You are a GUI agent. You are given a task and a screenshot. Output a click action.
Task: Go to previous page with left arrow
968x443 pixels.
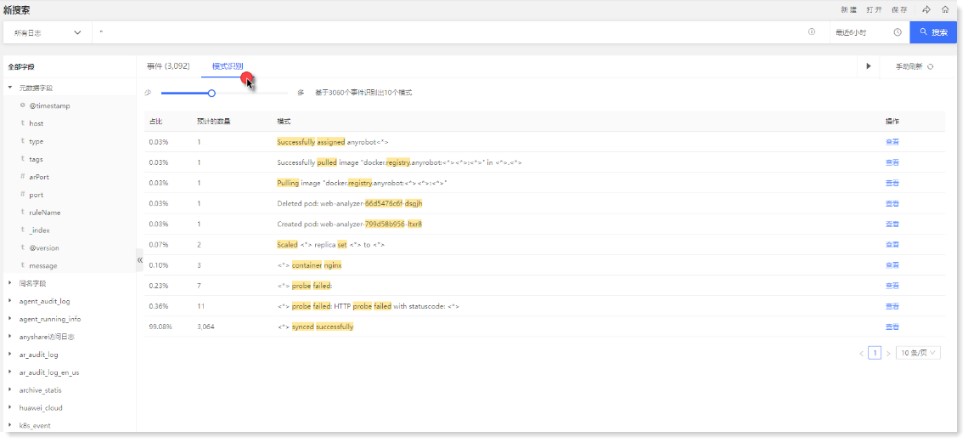coord(861,353)
